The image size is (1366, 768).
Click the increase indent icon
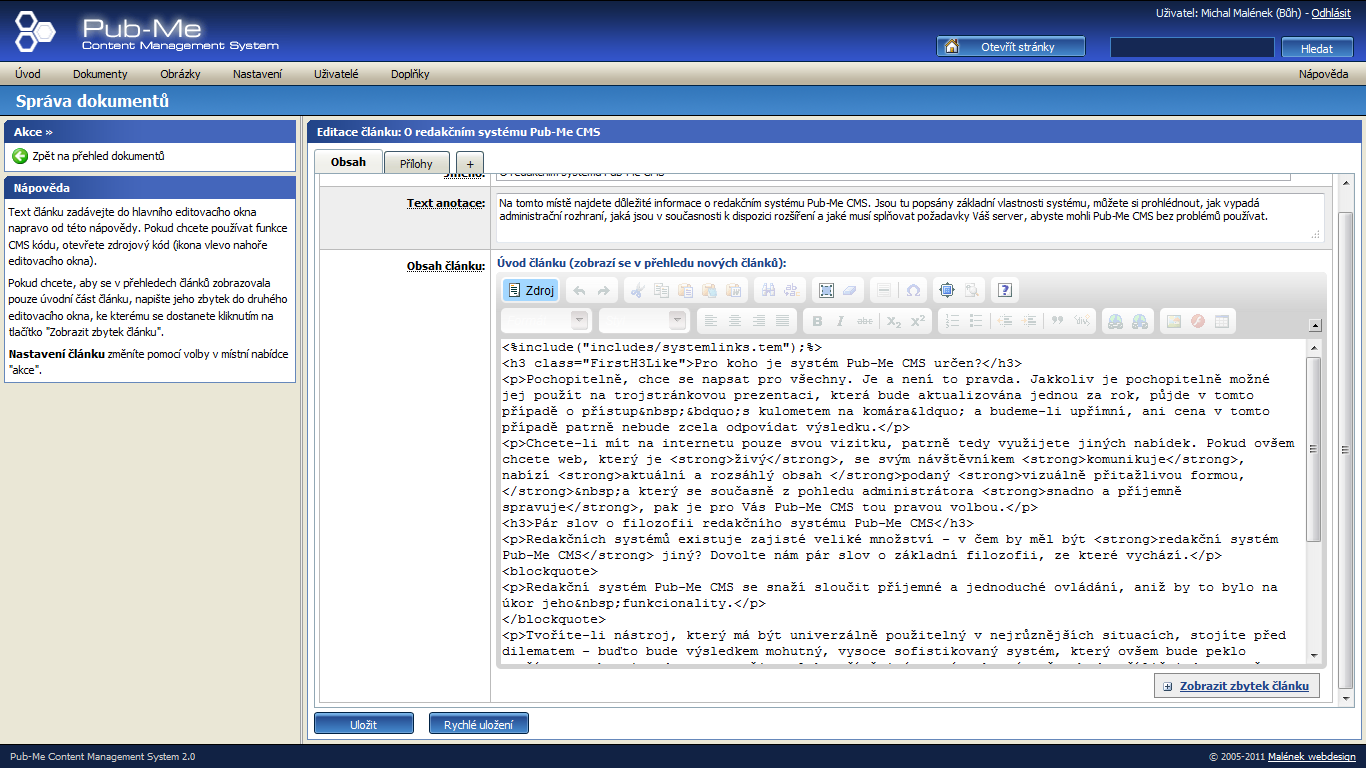click(1029, 320)
